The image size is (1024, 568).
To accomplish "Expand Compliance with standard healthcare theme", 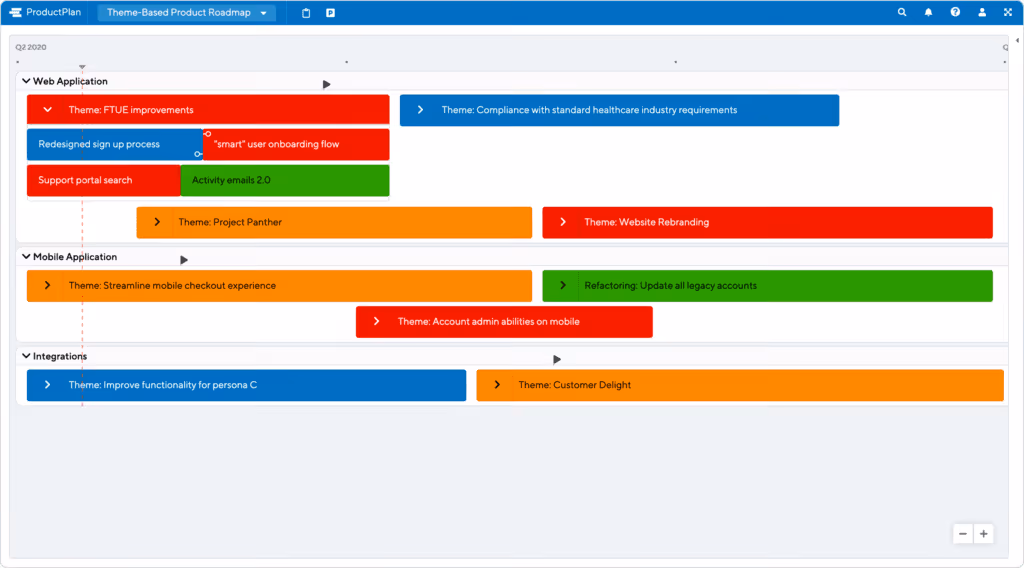I will [421, 110].
